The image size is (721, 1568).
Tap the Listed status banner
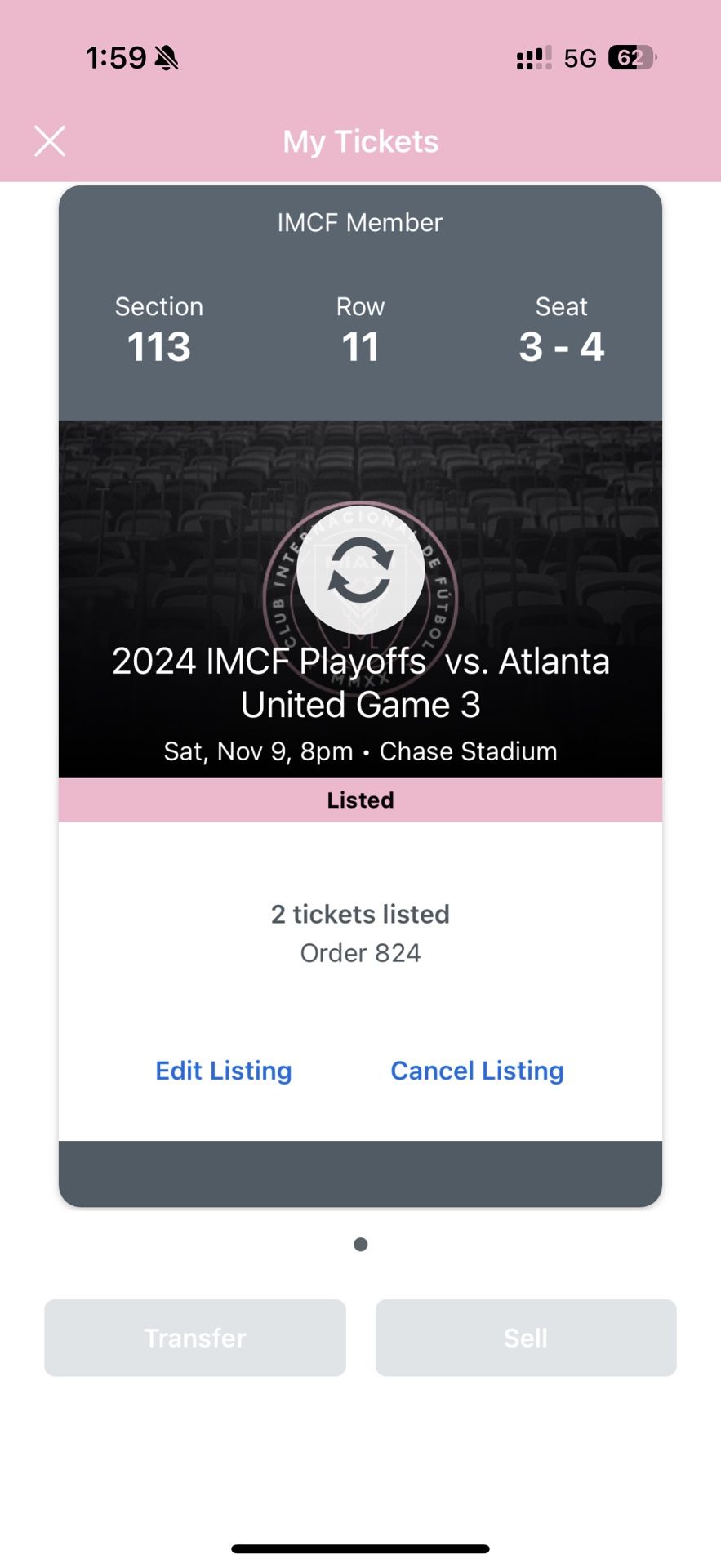(360, 800)
